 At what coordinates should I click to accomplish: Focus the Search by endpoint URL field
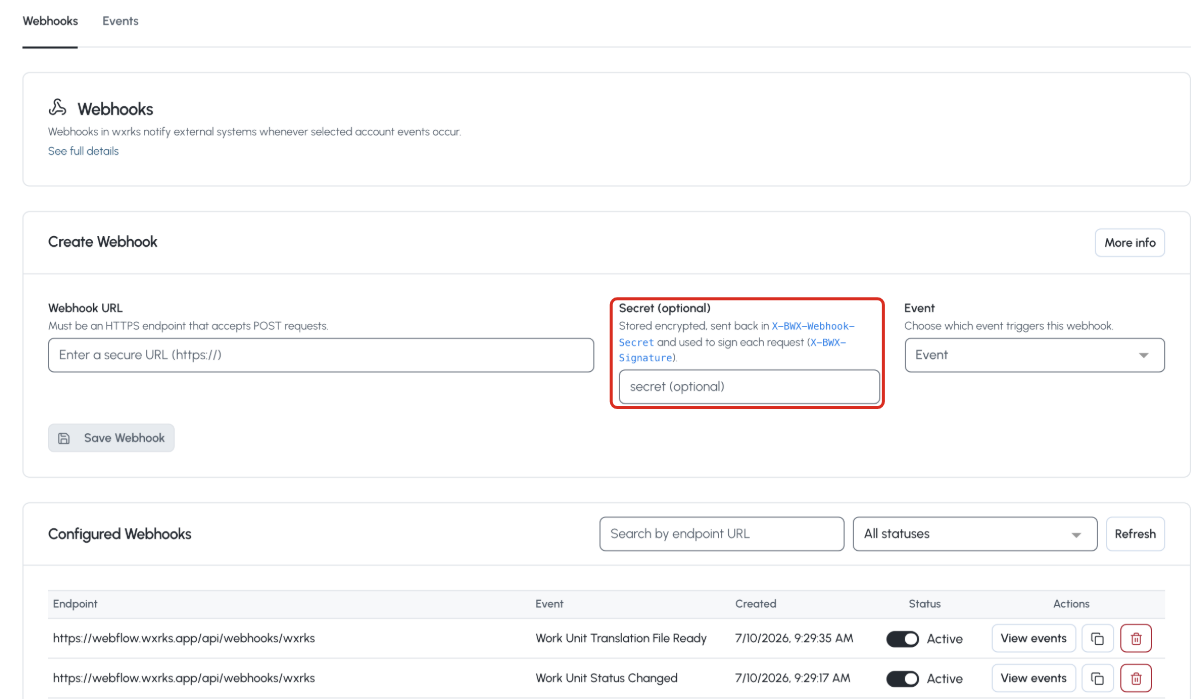point(722,534)
